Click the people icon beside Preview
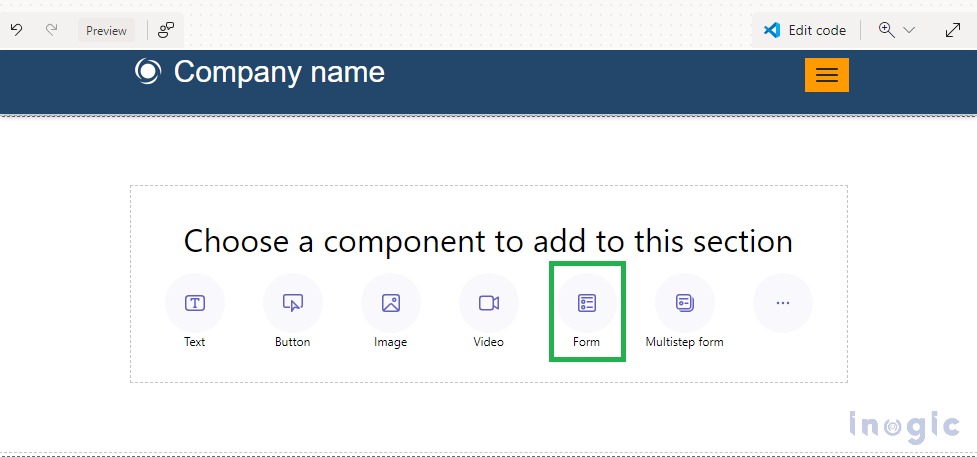 coord(166,30)
